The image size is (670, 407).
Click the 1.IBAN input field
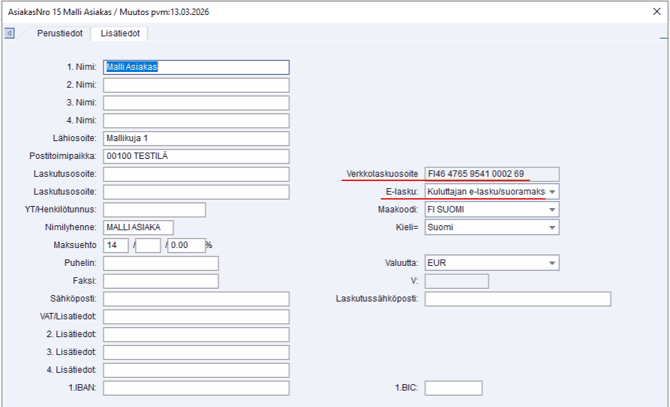pos(196,388)
